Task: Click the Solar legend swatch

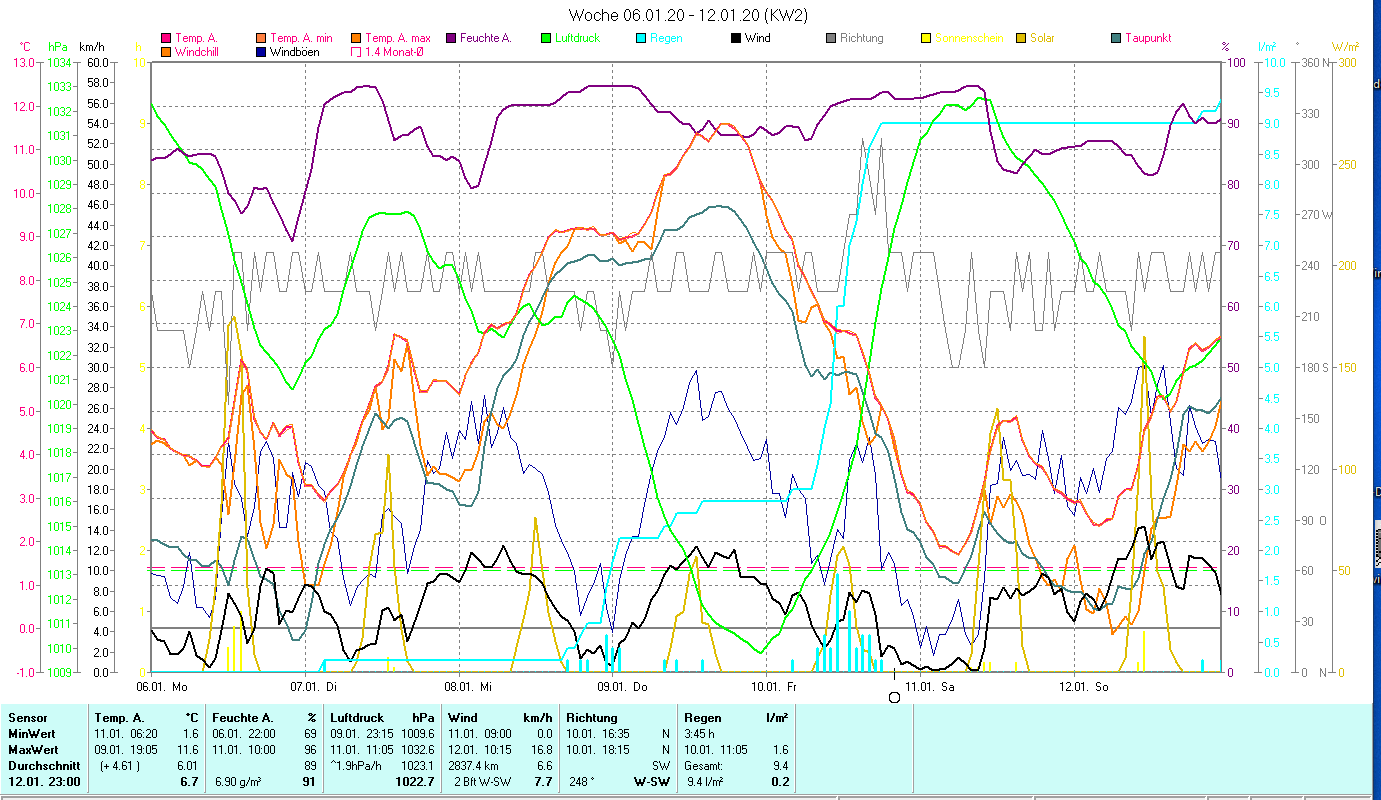Action: point(1020,38)
